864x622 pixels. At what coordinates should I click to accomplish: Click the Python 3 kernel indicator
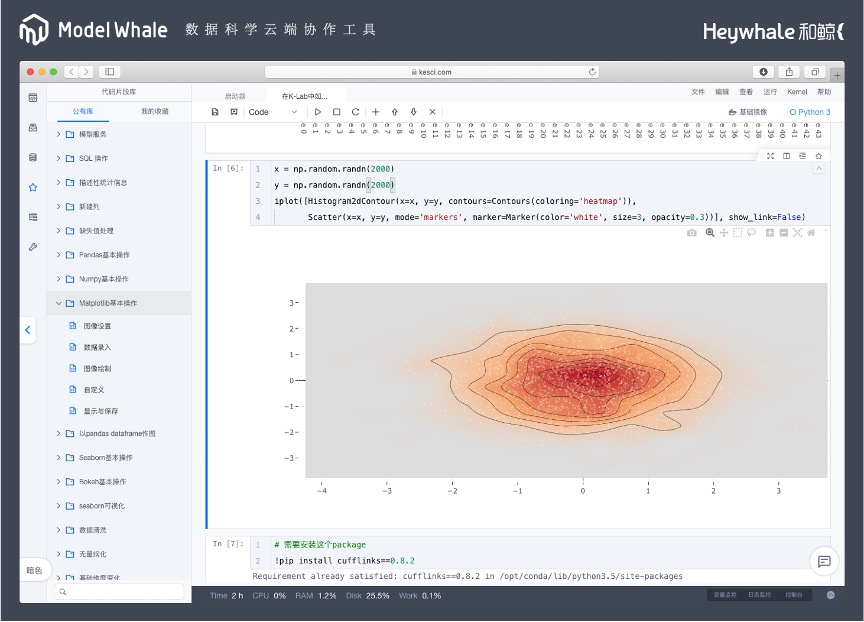tap(809, 112)
